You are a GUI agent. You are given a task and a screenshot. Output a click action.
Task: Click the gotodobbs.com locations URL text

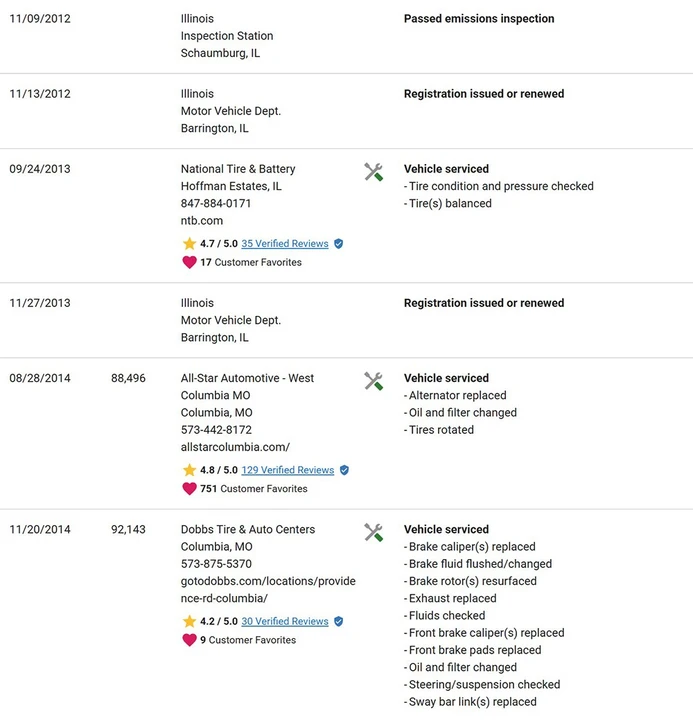click(268, 590)
